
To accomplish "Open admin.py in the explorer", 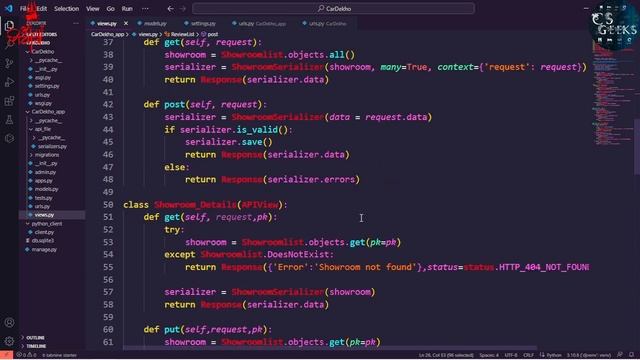I will click(42, 172).
